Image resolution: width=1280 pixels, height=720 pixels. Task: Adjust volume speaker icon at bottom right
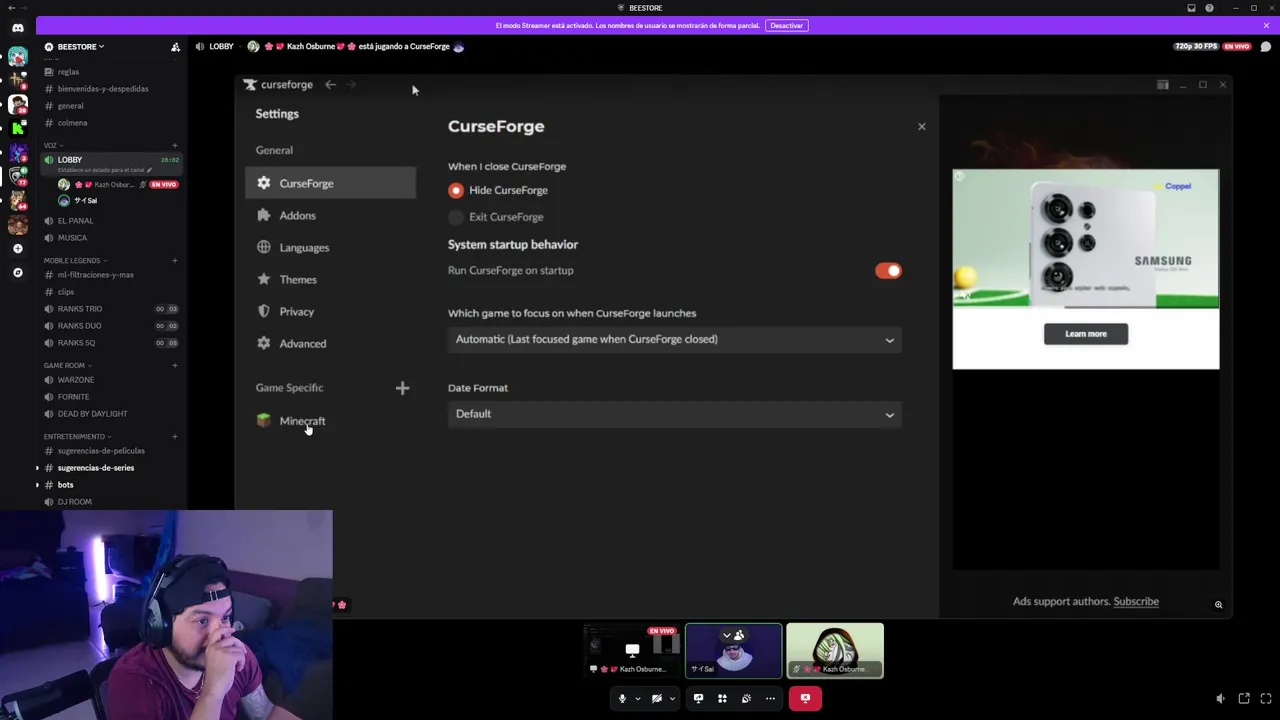coord(1220,698)
